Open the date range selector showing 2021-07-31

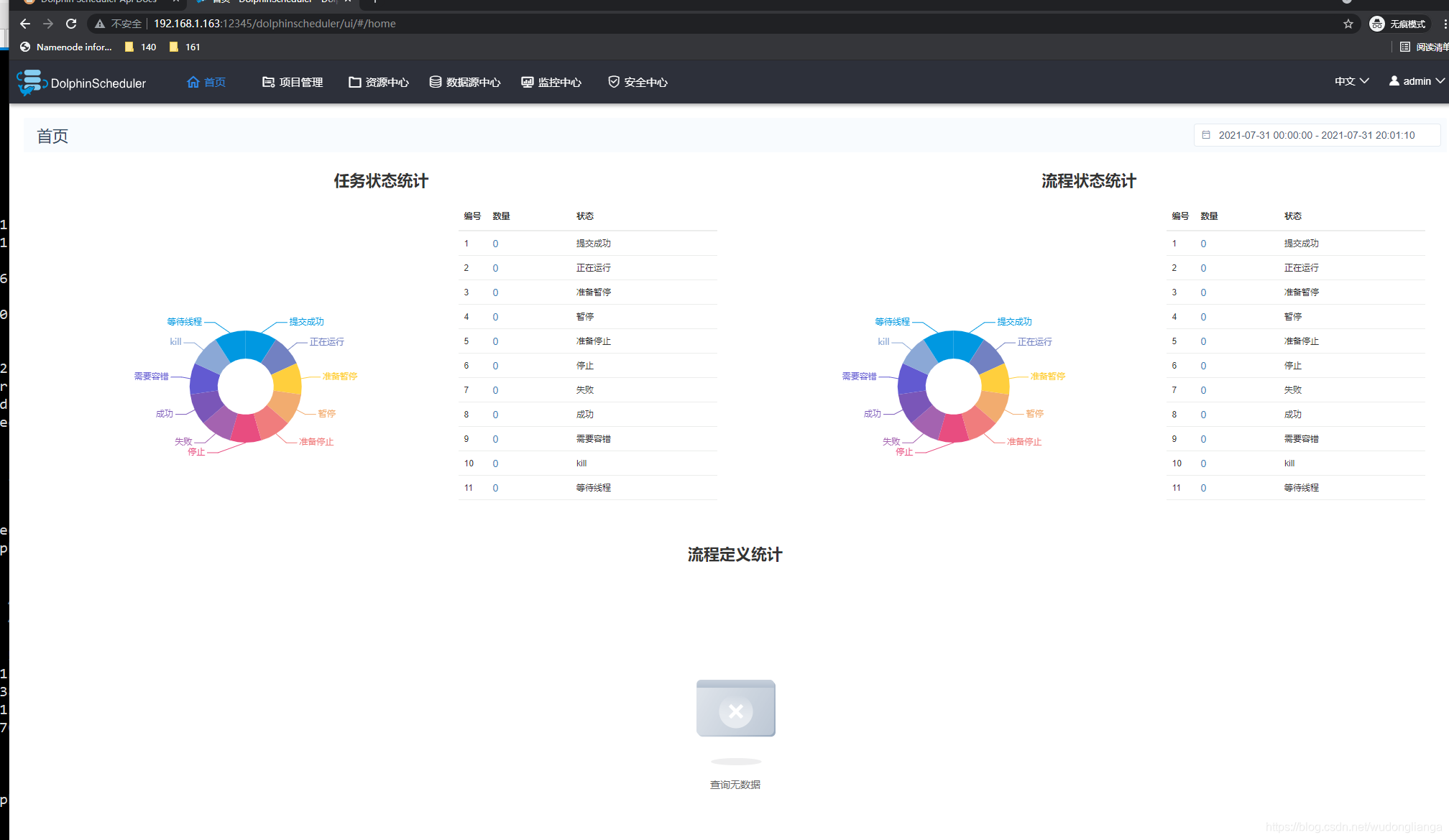point(1315,135)
